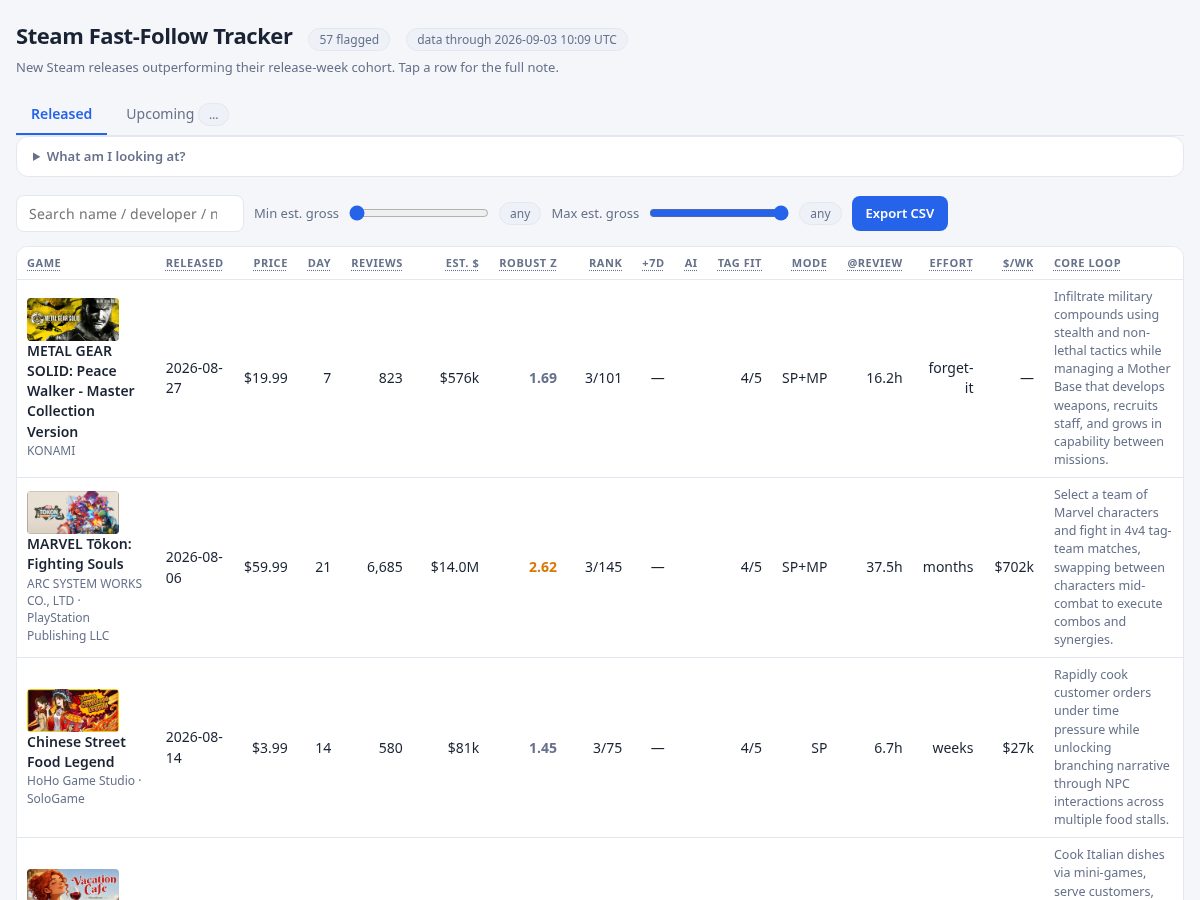Click the 'data through 2026-09-03' badge

tap(517, 40)
